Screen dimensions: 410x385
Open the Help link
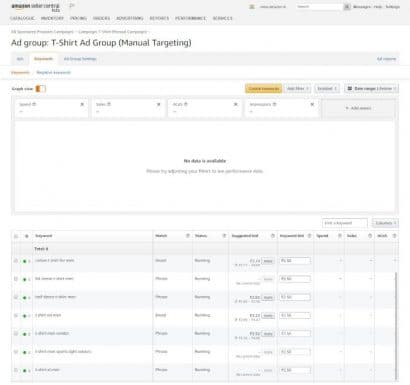tap(378, 7)
